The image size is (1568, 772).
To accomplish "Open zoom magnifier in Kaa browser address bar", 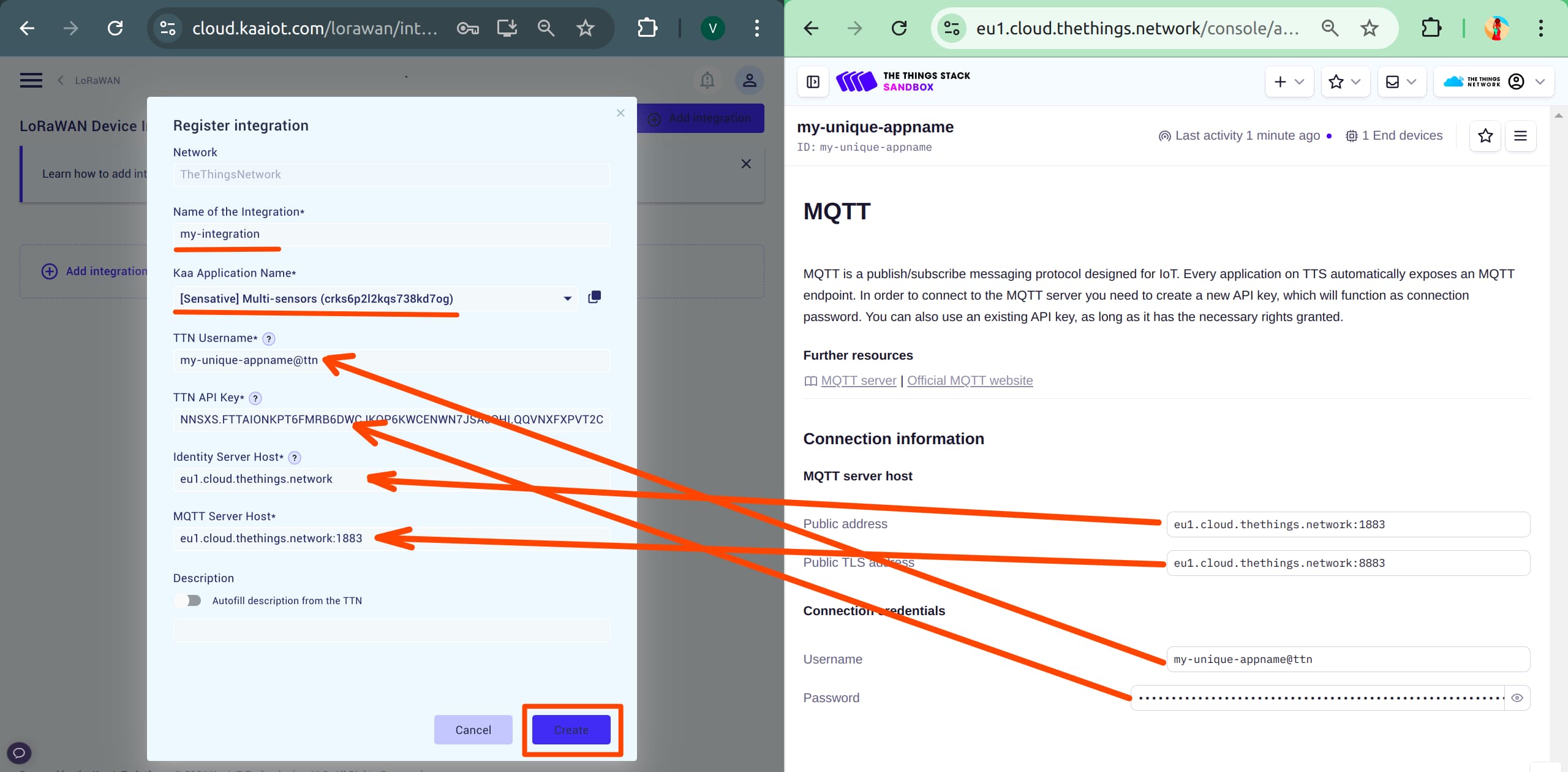I will (x=546, y=28).
